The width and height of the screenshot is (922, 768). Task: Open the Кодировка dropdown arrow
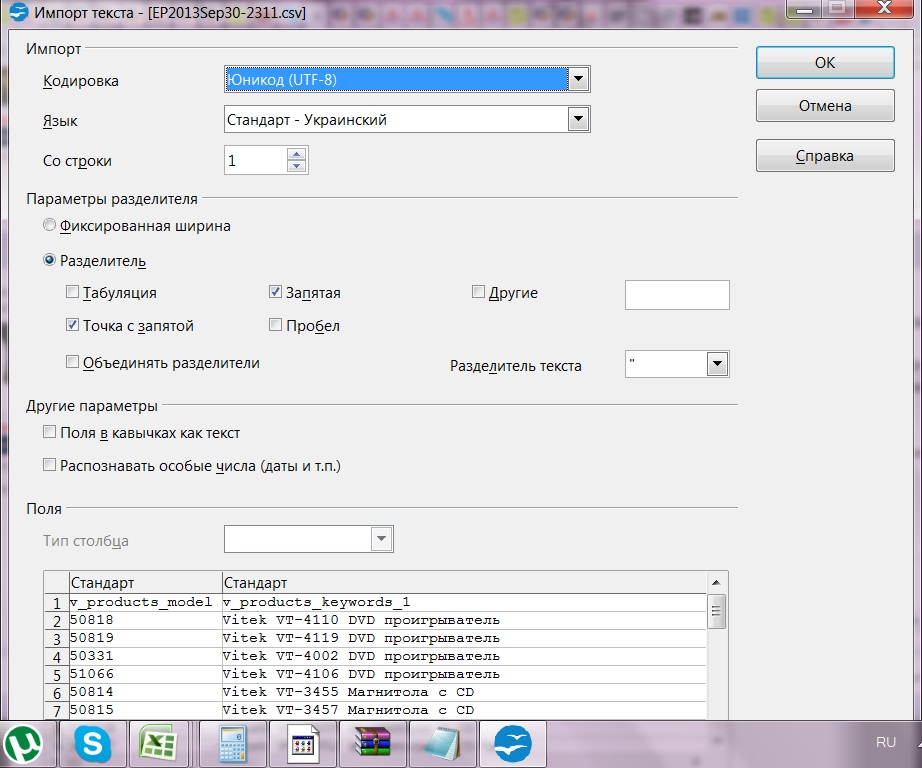579,79
